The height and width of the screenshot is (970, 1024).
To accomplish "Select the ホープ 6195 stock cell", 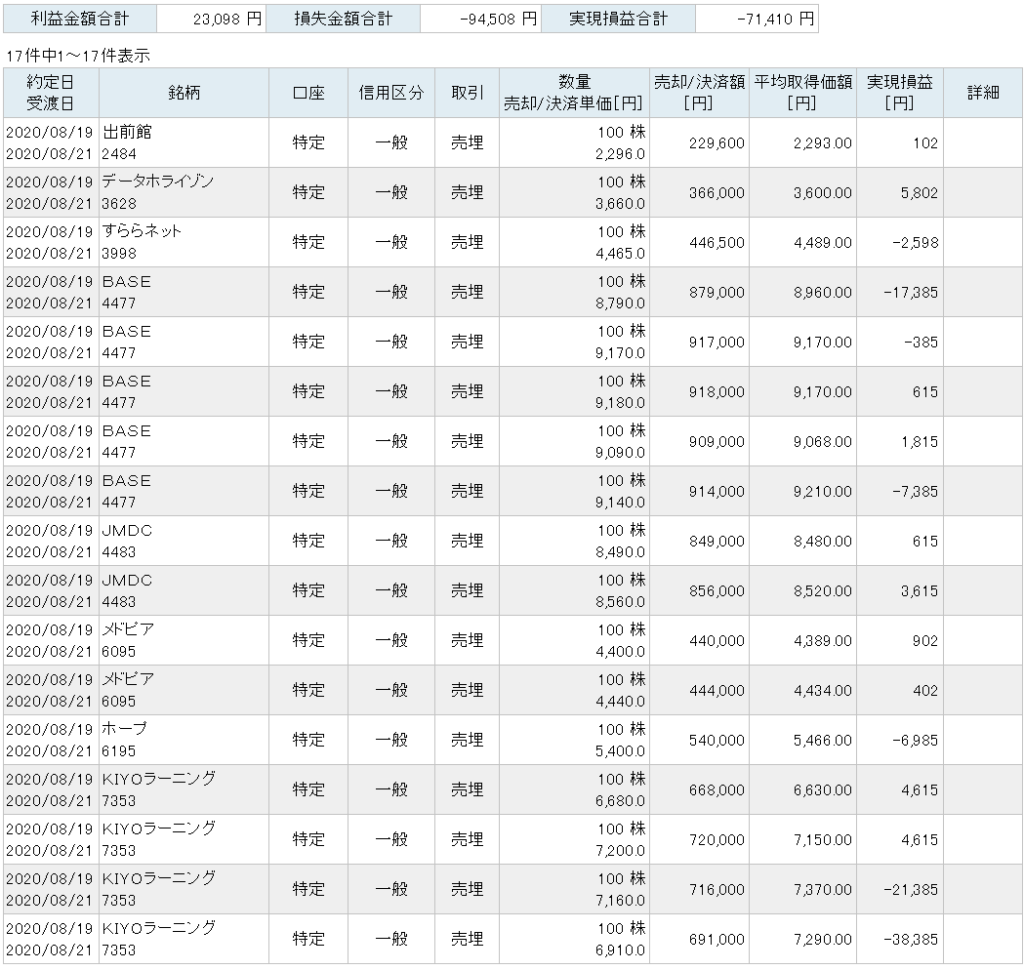I will pos(184,740).
